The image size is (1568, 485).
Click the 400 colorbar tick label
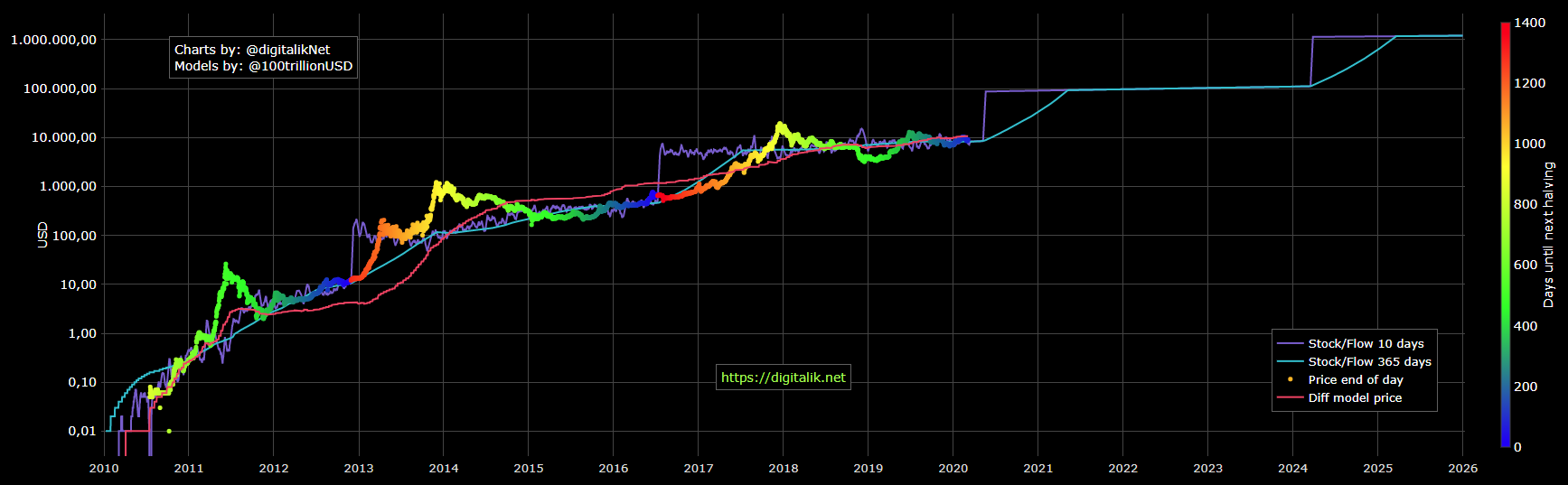pyautogui.click(x=1526, y=326)
